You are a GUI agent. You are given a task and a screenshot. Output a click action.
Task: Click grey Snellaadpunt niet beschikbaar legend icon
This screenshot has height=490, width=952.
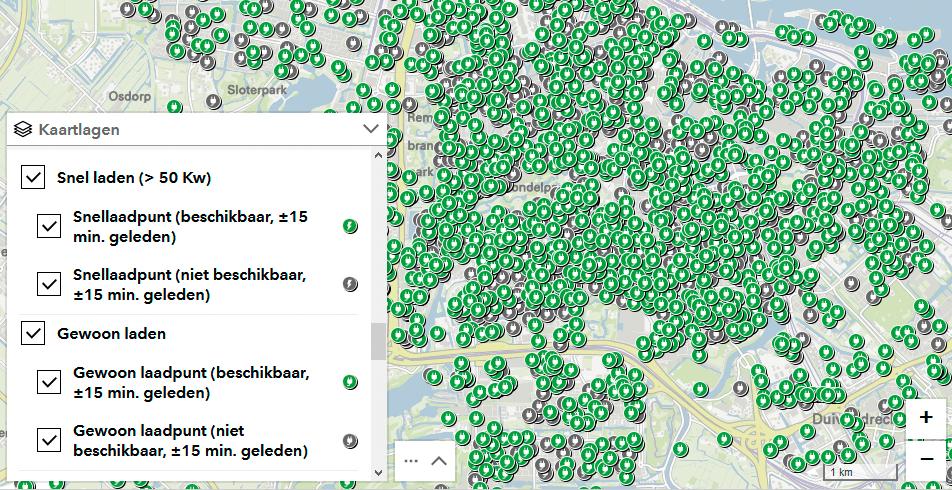coord(350,284)
